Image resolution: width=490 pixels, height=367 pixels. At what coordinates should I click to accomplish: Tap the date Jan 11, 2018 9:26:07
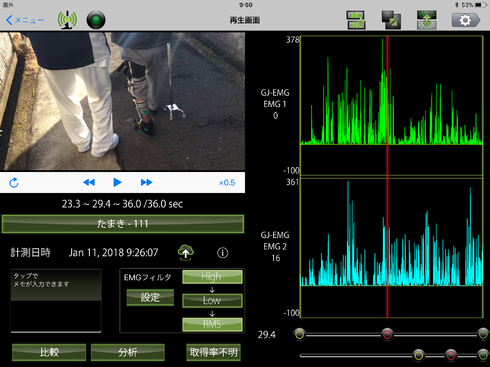click(x=114, y=252)
